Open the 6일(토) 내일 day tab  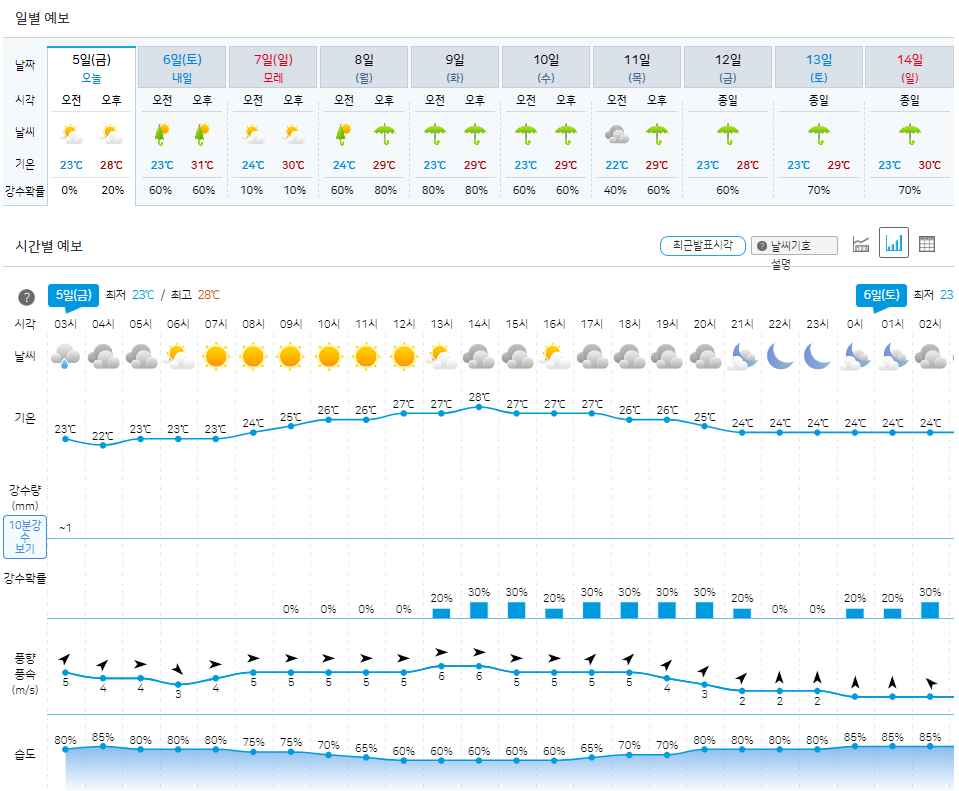point(182,68)
